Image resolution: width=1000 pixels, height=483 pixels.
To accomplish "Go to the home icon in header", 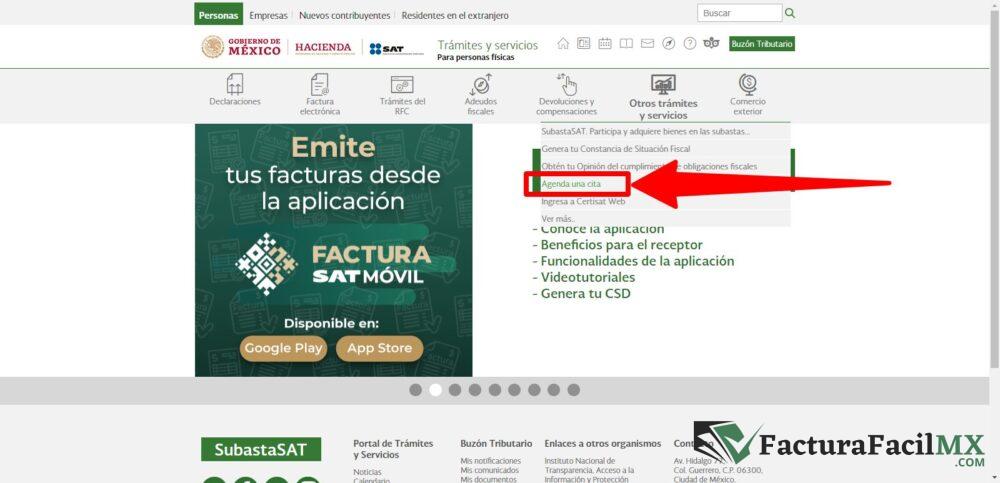I will pos(562,43).
